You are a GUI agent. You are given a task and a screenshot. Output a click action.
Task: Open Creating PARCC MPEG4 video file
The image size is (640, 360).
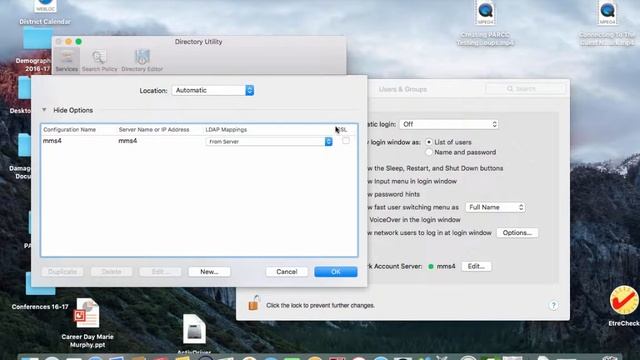pos(485,13)
